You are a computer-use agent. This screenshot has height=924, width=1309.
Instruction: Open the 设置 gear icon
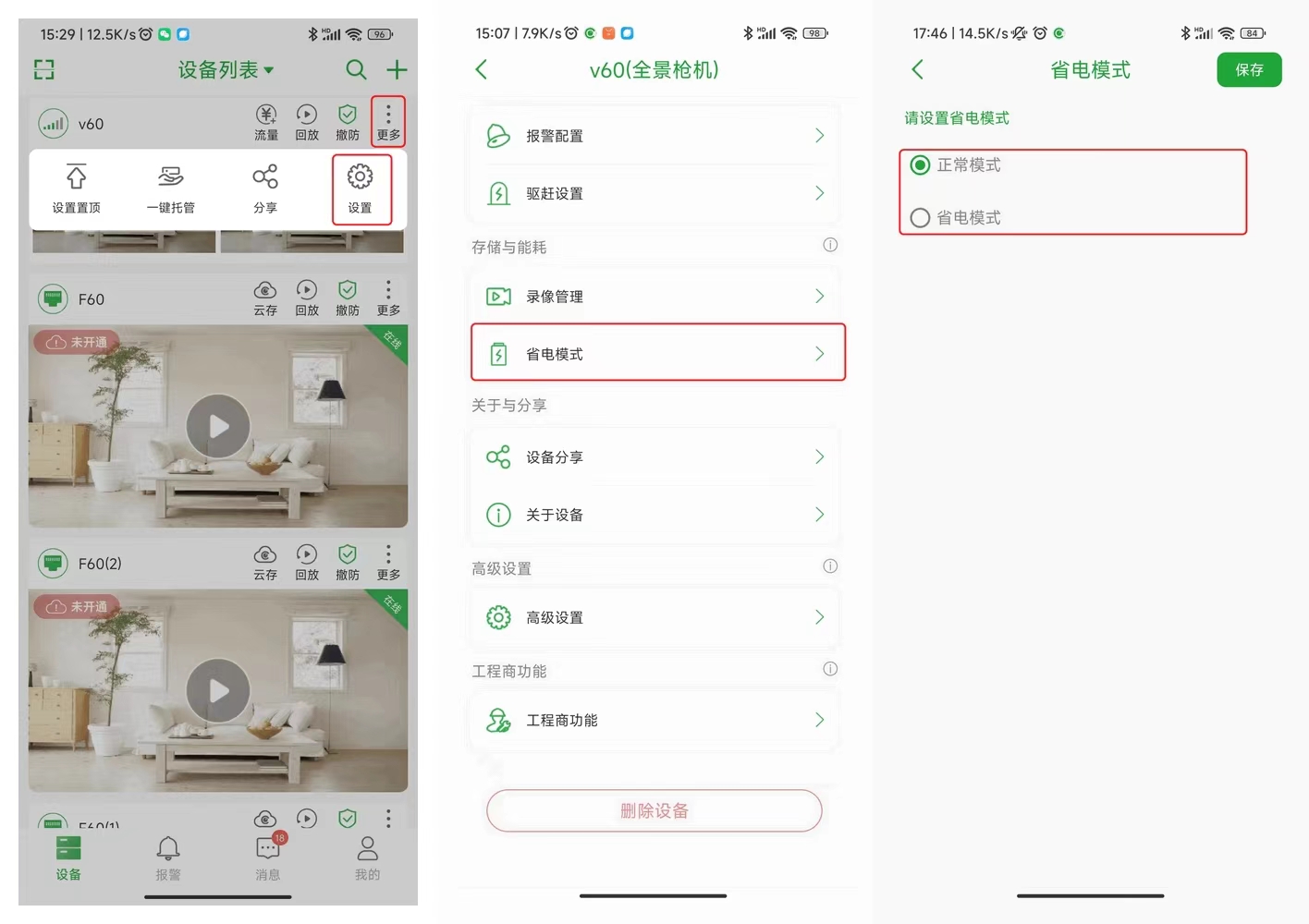(x=360, y=176)
